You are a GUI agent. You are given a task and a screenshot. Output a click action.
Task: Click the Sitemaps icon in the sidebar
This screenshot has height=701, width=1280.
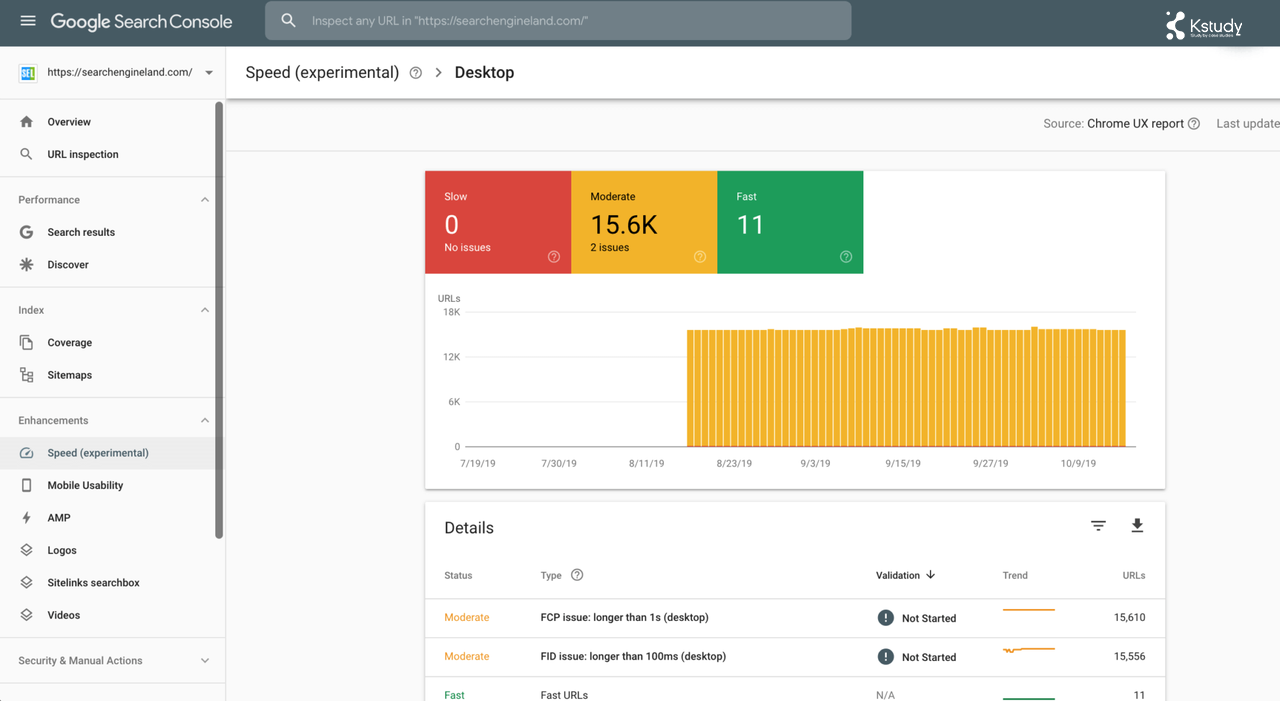click(x=28, y=375)
